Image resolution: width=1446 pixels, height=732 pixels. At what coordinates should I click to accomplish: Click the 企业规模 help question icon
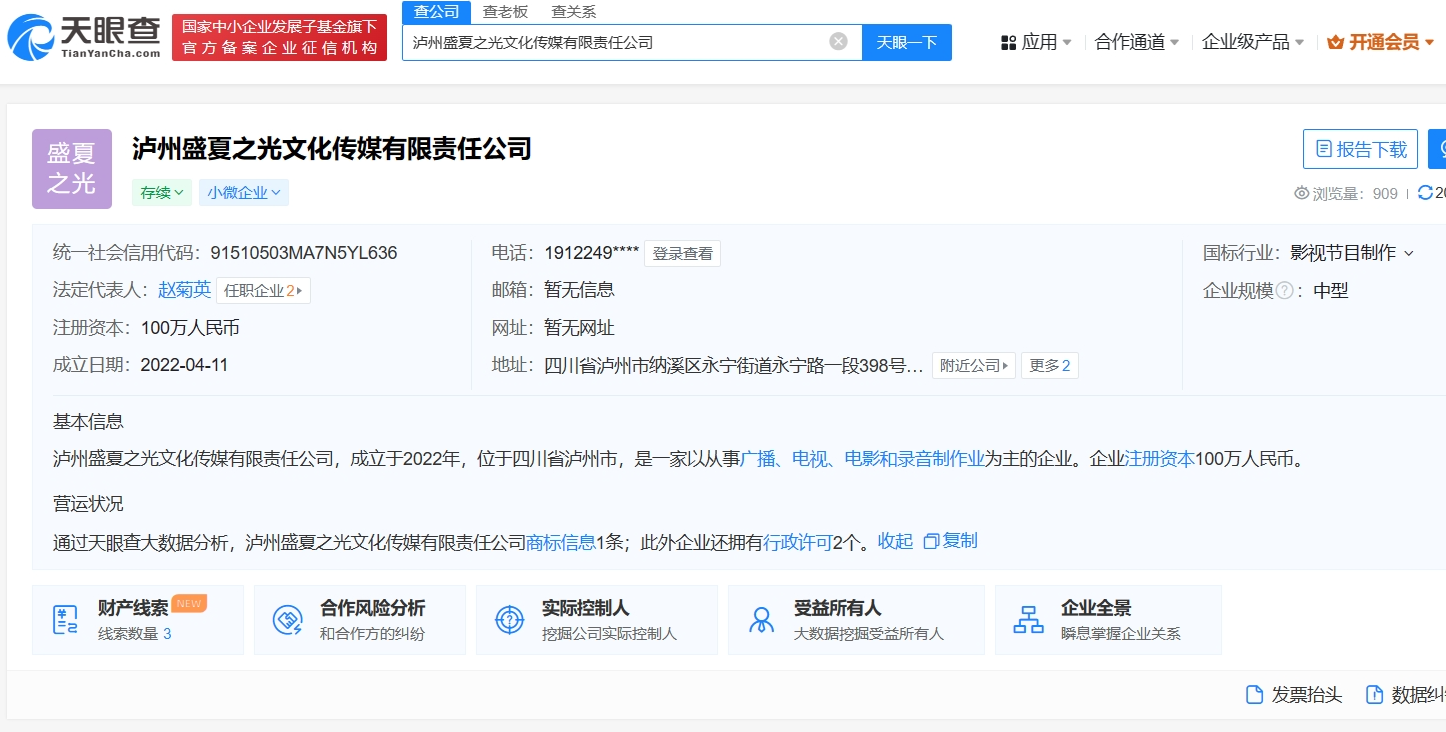1285,291
